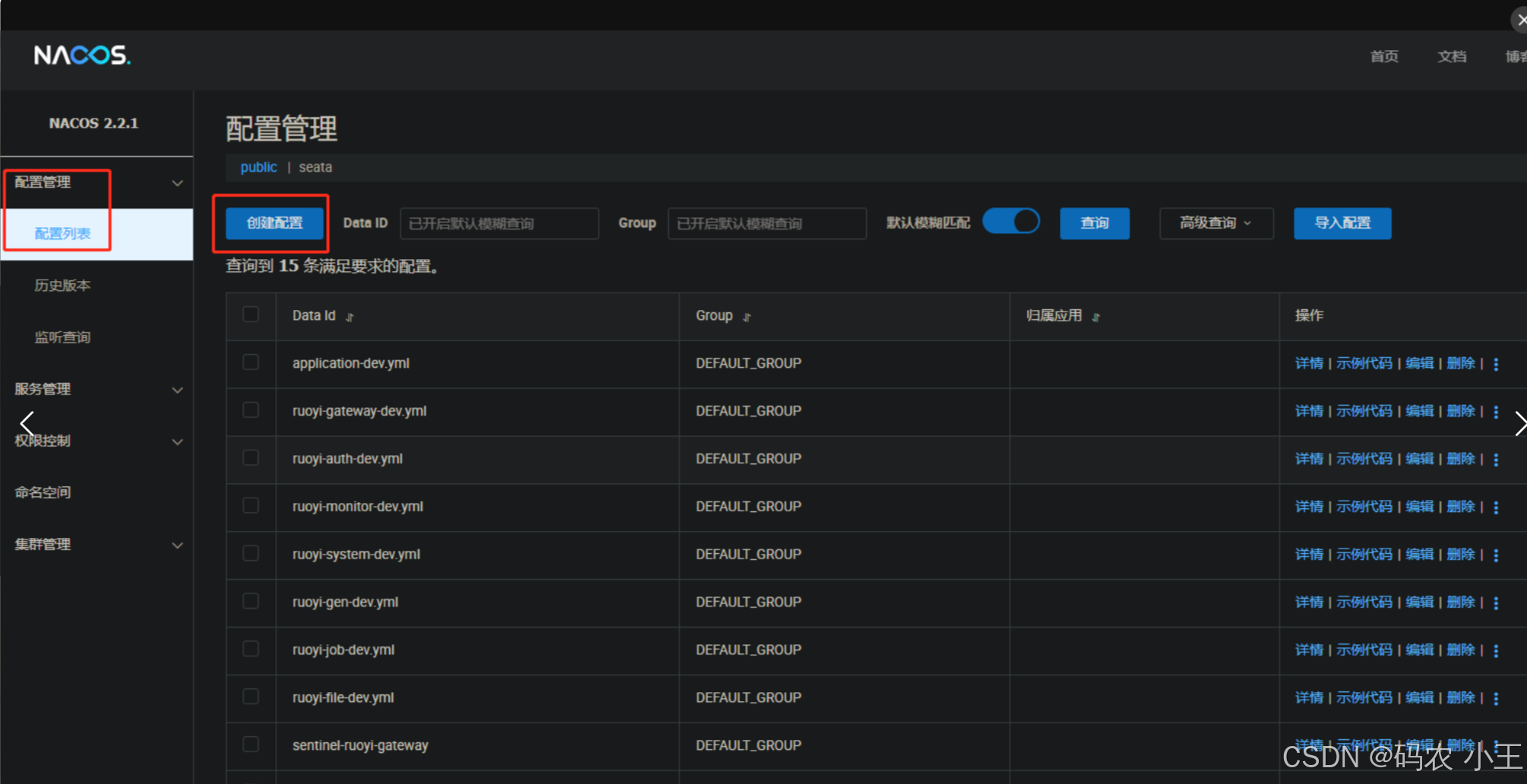Open more actions for ruoyi-gen-dev.yml
Image resolution: width=1527 pixels, height=784 pixels.
coord(1496,603)
